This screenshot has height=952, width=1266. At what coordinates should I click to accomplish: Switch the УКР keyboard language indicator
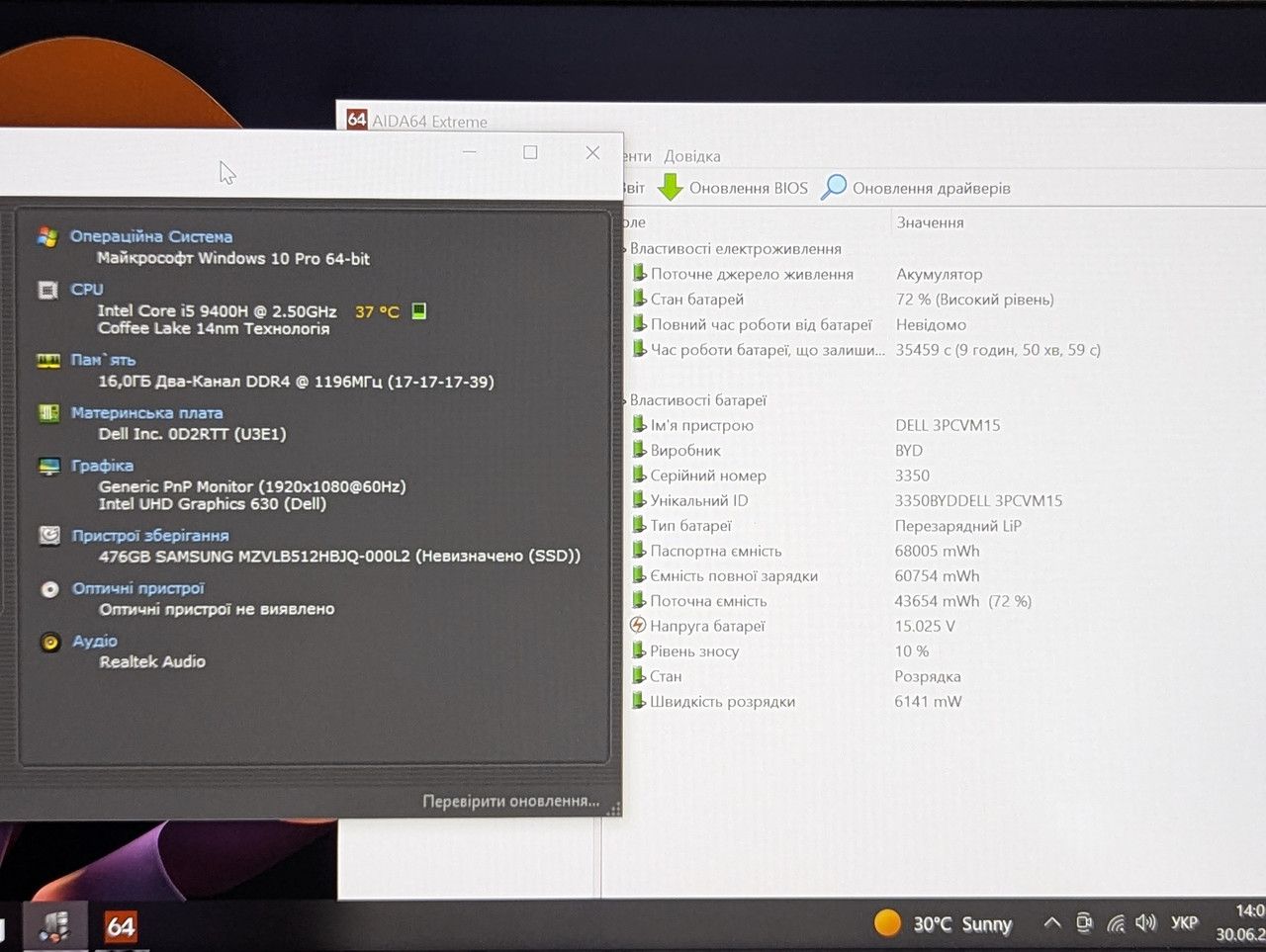pyautogui.click(x=1184, y=923)
